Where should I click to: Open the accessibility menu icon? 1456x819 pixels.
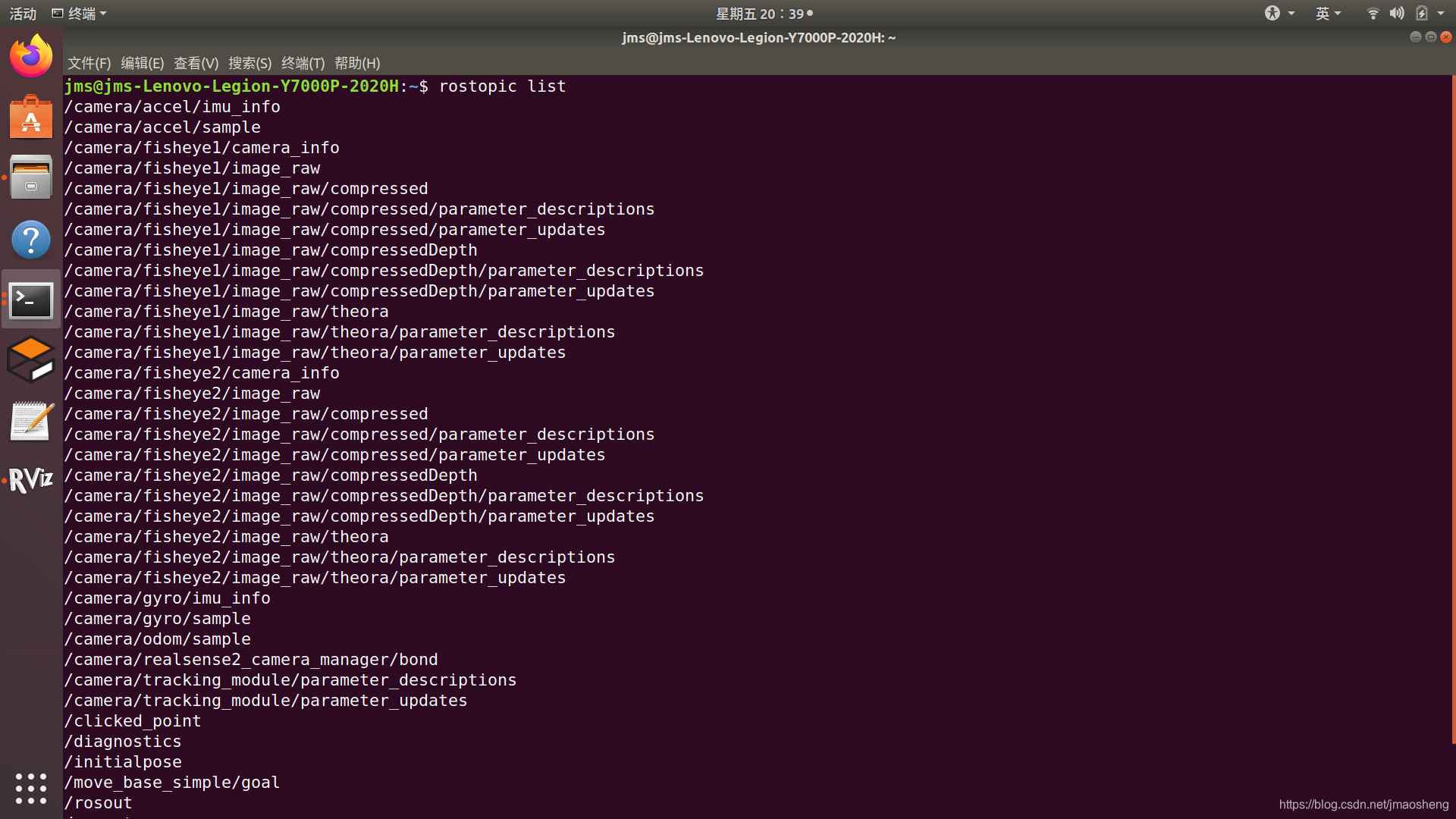[1272, 13]
